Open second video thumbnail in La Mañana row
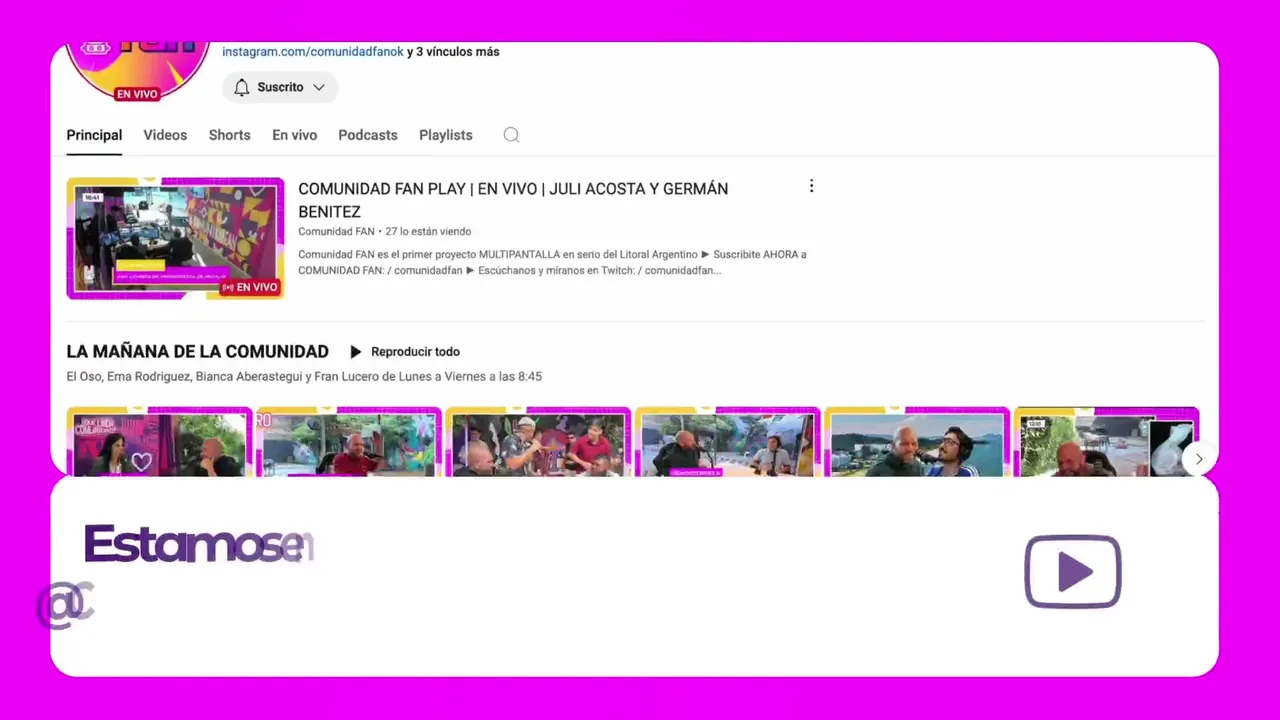Viewport: 1280px width, 720px height. tap(348, 441)
